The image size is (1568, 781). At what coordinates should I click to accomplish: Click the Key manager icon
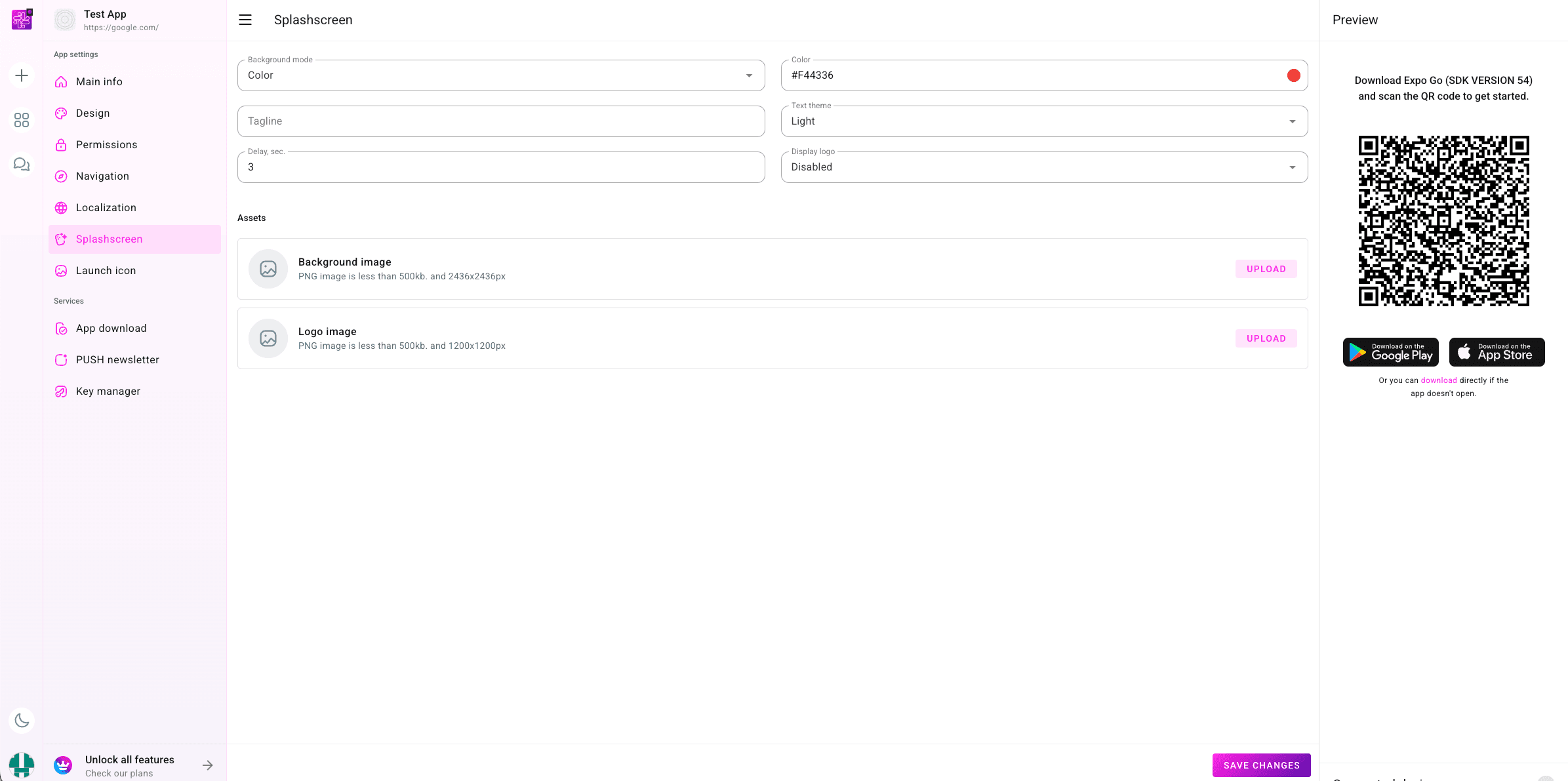pyautogui.click(x=61, y=391)
